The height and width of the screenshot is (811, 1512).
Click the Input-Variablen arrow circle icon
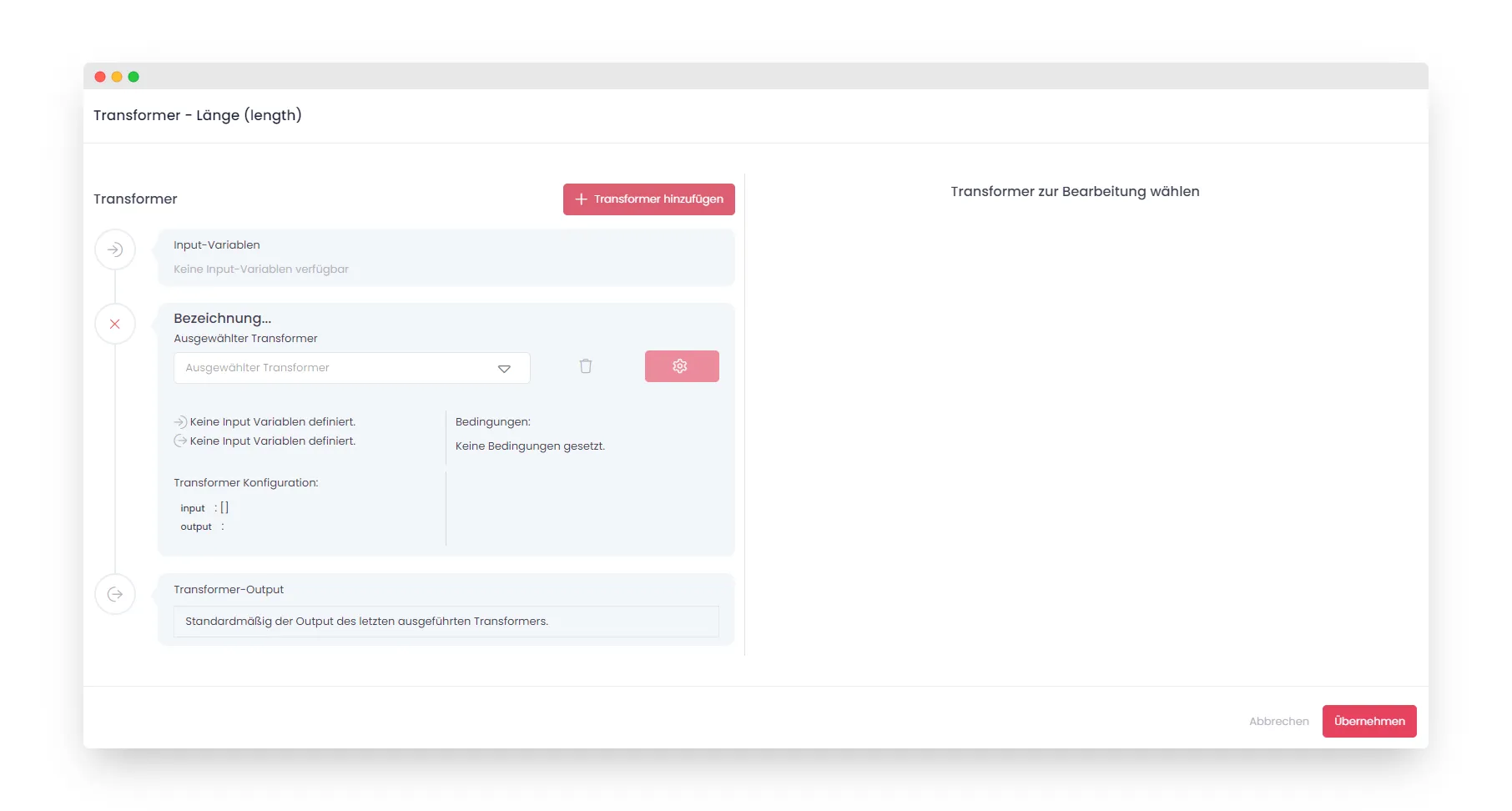(115, 249)
